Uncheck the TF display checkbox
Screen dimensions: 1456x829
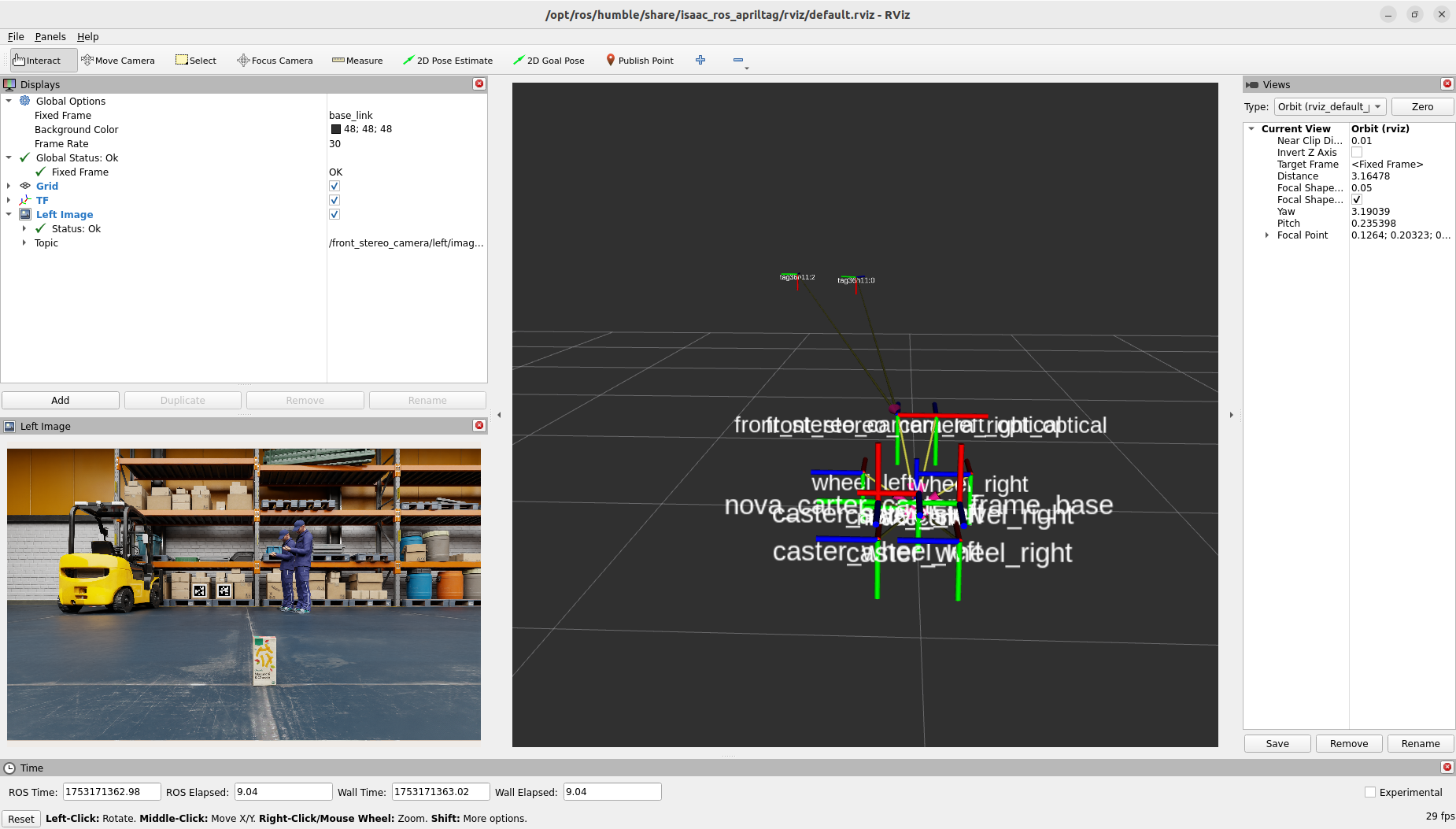point(334,201)
